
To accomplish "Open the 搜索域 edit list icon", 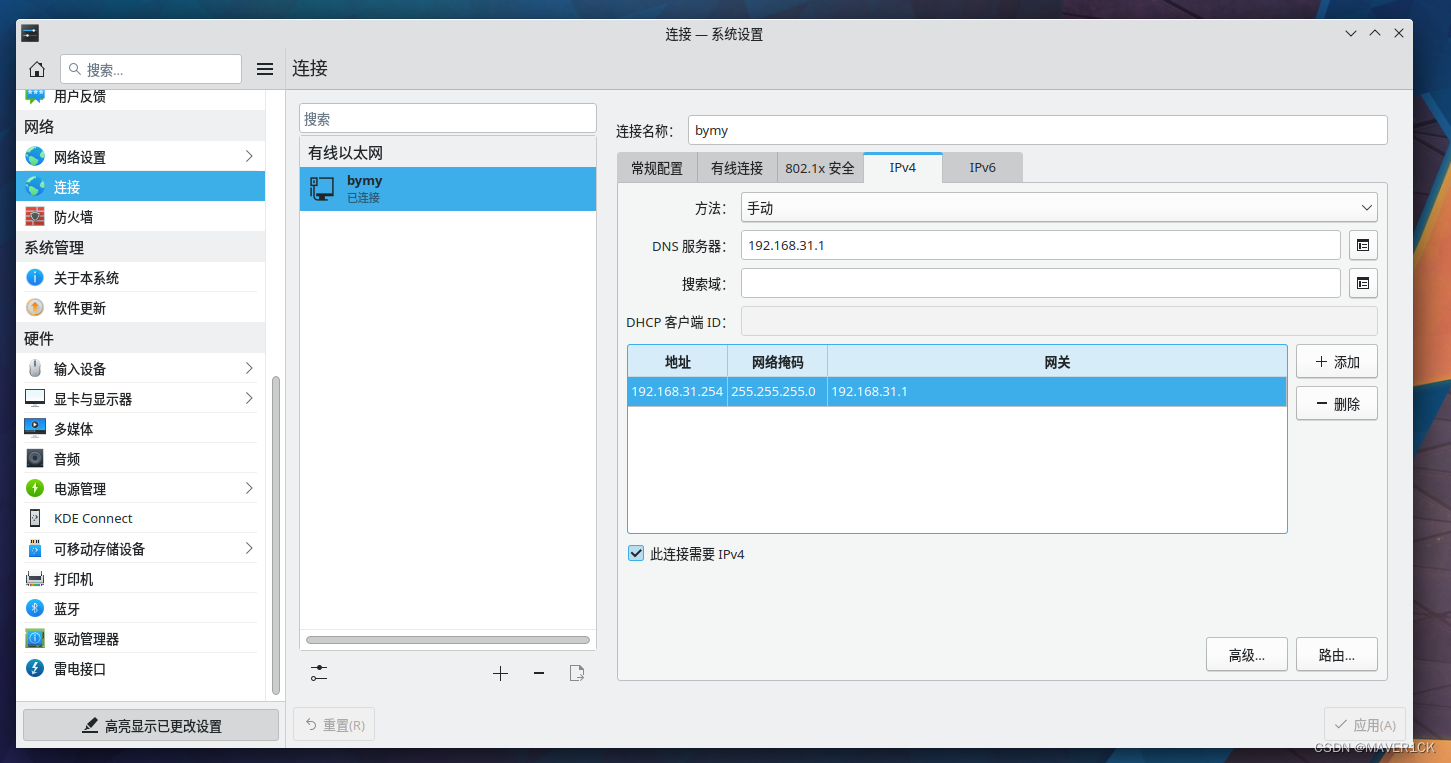I will pos(1363,284).
